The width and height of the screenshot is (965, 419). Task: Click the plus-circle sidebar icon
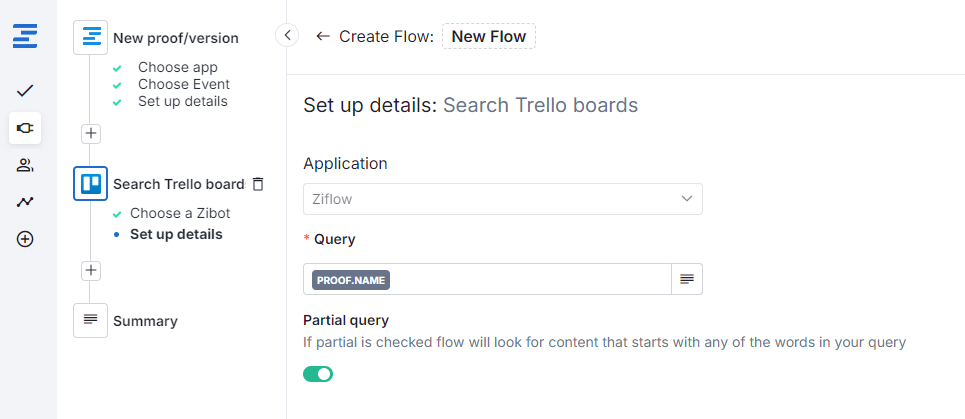tap(25, 239)
